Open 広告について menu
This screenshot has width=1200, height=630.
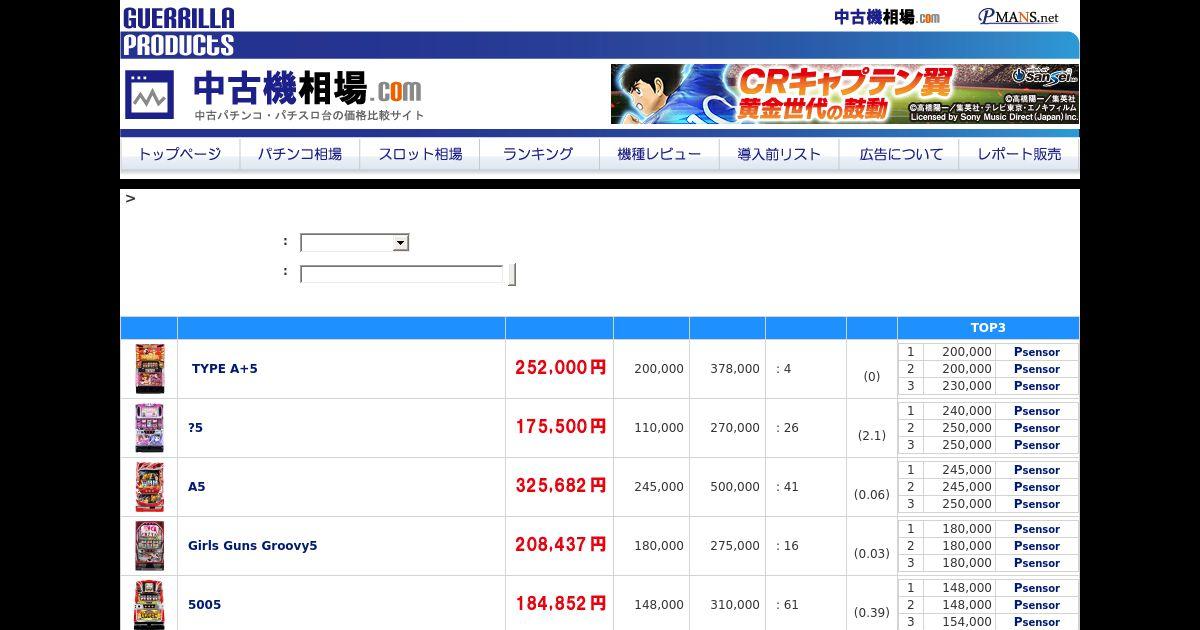(900, 155)
